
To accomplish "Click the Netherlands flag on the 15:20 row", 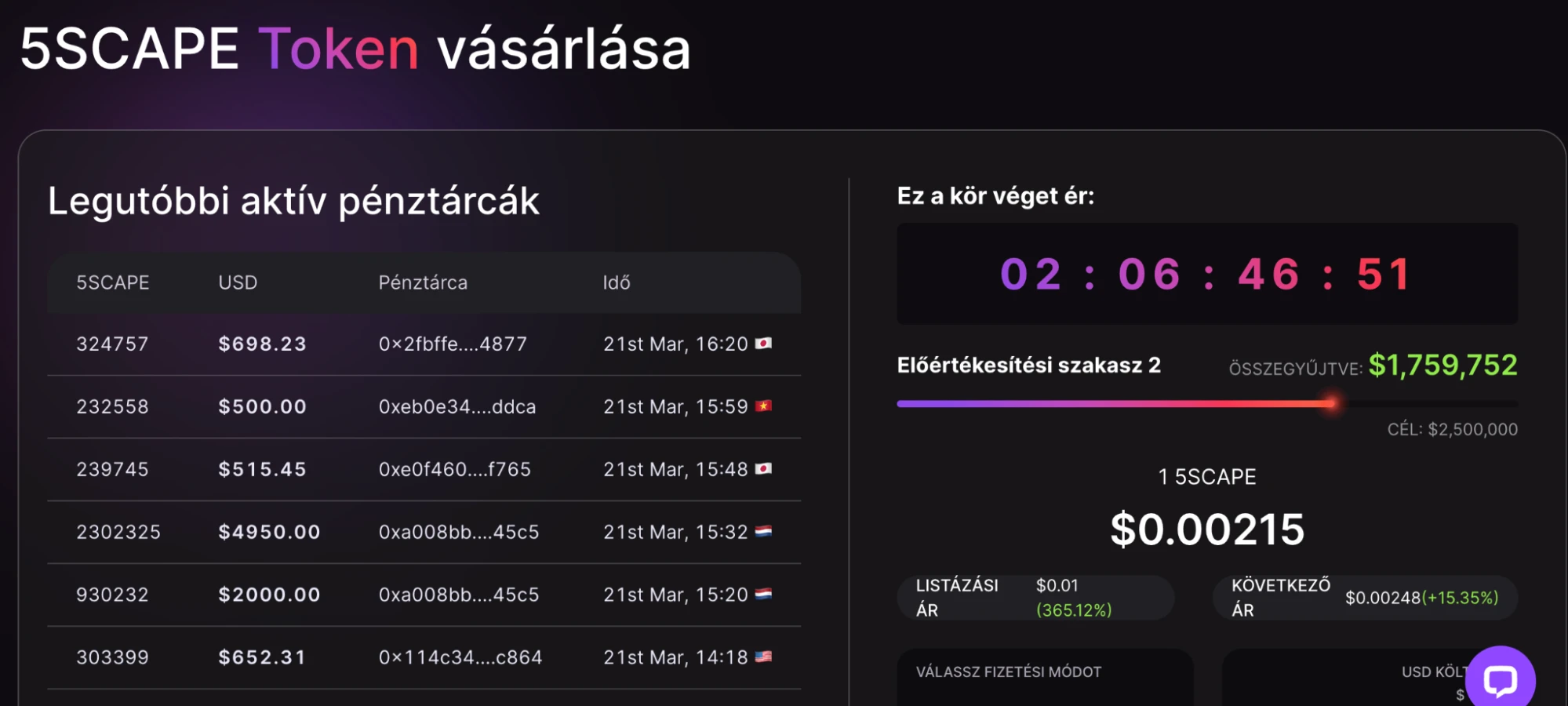I will [763, 595].
